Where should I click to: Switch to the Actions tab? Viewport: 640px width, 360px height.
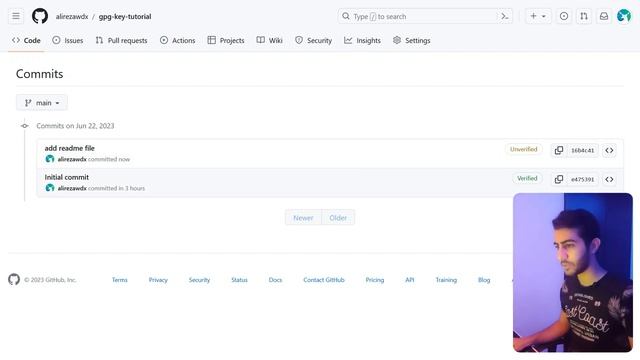178,40
